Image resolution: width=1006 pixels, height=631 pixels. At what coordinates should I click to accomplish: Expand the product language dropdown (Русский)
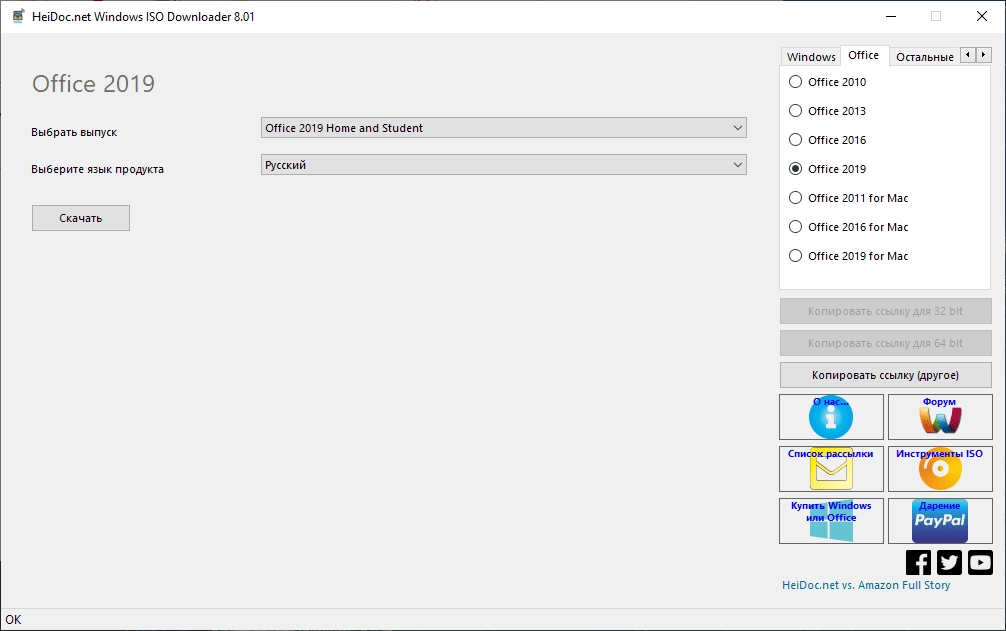click(x=504, y=165)
